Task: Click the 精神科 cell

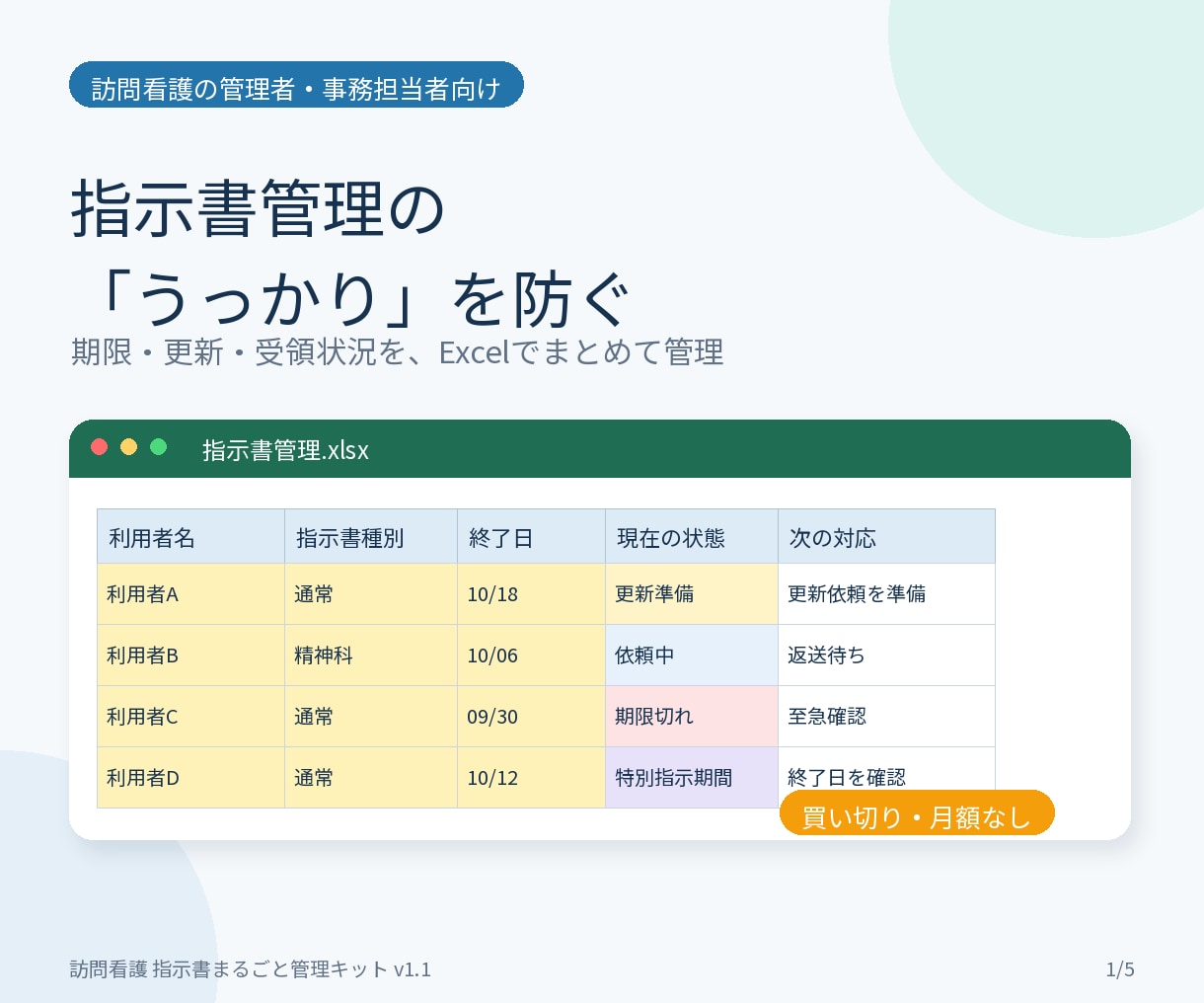Action: (x=371, y=656)
